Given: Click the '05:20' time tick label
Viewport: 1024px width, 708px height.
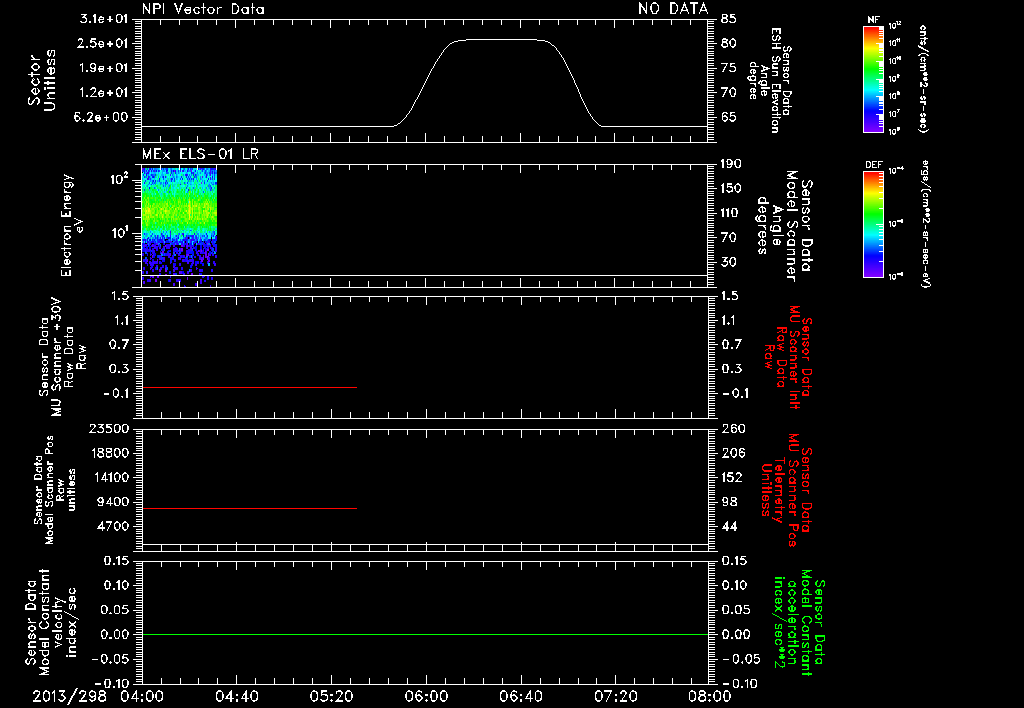Looking at the screenshot, I should coord(331,696).
